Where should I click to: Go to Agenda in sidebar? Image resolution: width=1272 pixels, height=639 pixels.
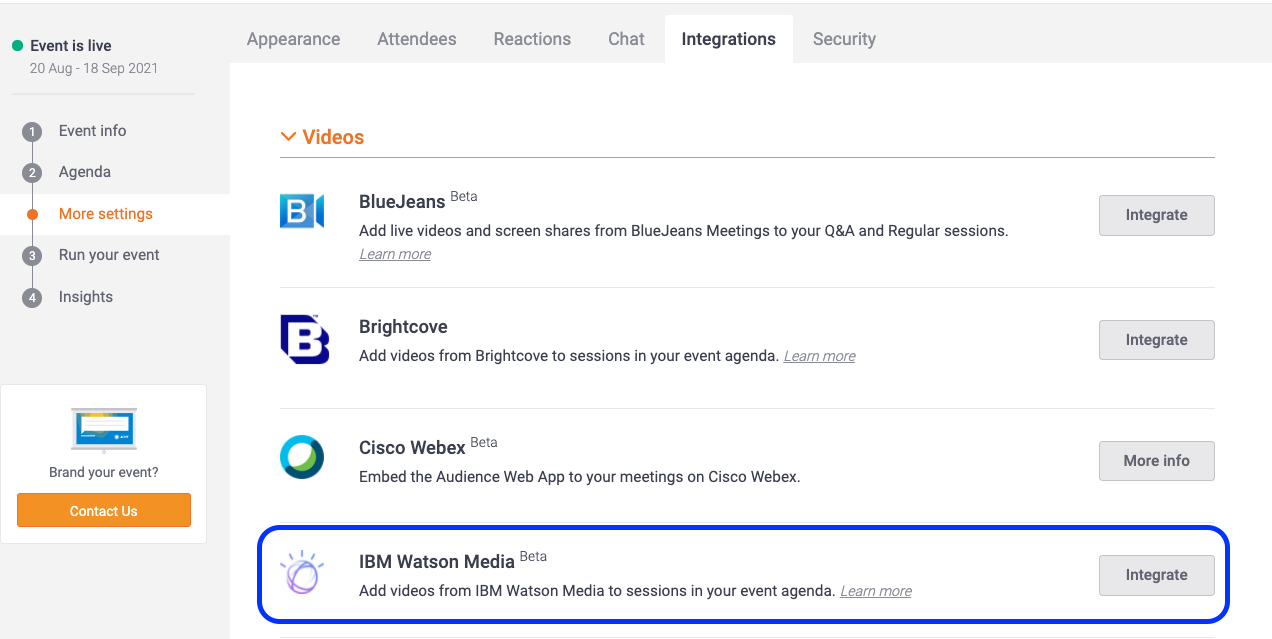pyautogui.click(x=85, y=172)
